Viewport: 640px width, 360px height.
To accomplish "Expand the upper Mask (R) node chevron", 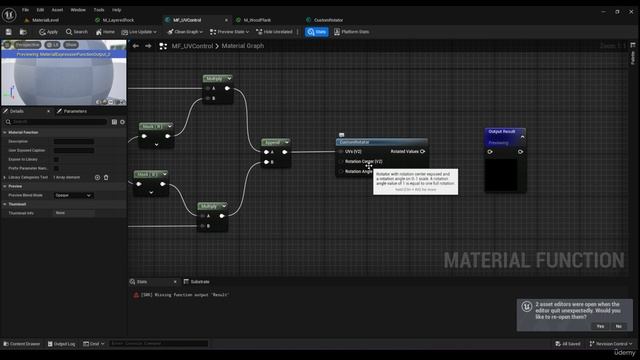I will tap(156, 144).
